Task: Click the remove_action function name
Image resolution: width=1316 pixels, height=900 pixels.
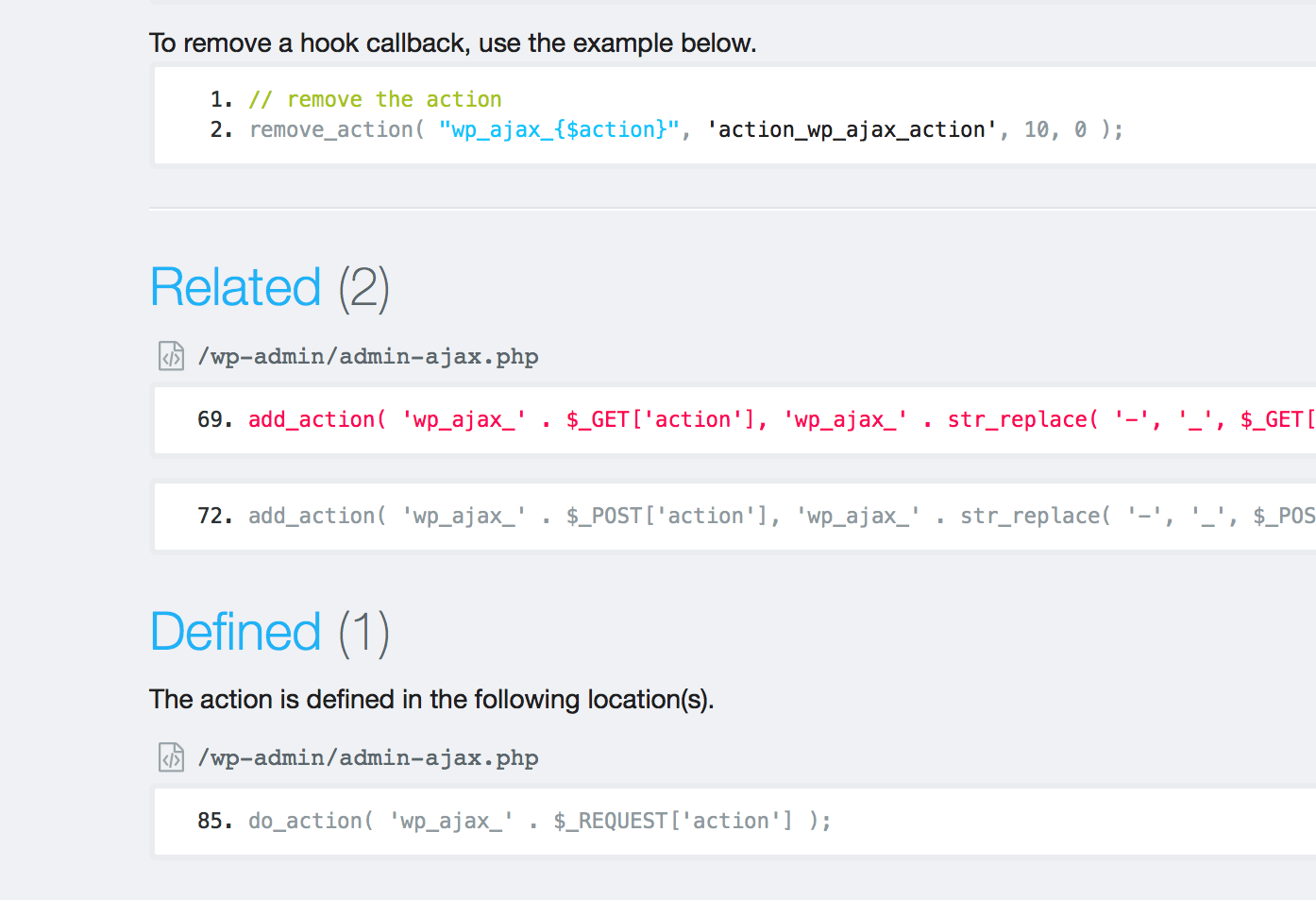Action: (330, 129)
